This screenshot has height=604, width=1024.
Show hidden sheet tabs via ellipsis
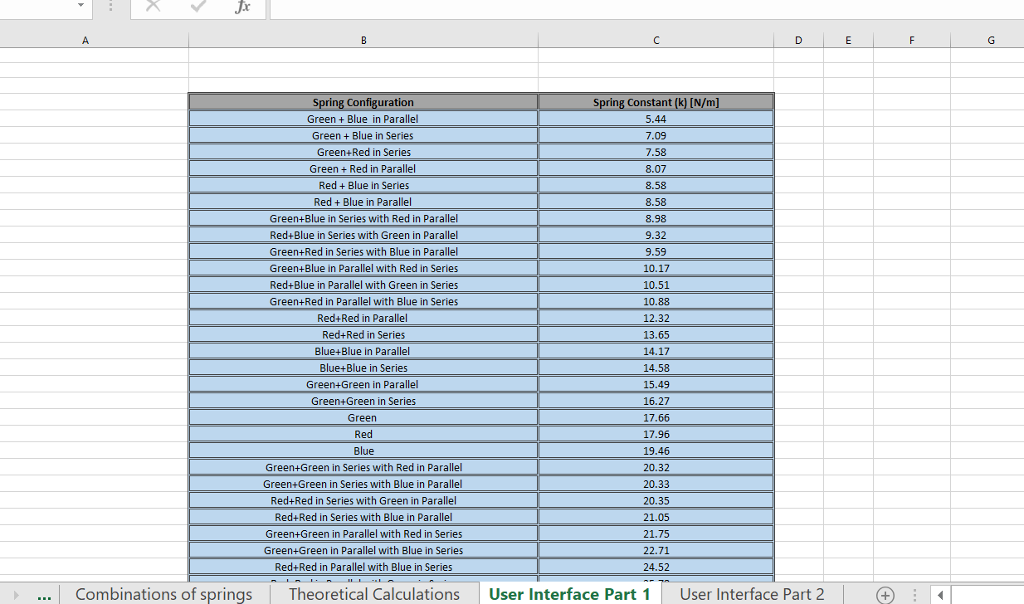44,596
